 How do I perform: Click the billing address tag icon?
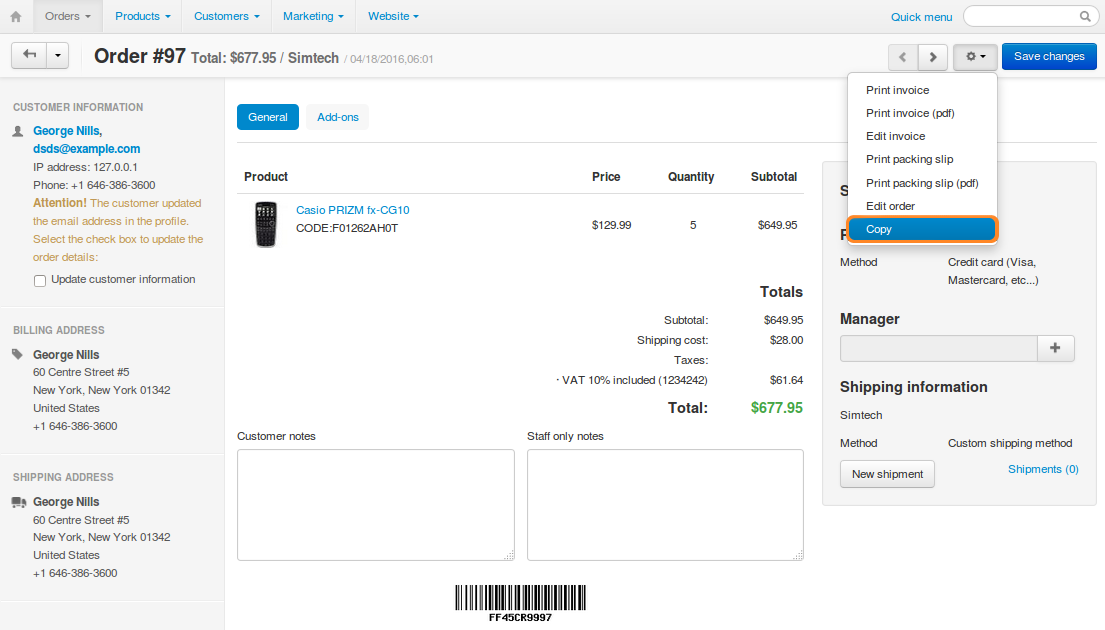pyautogui.click(x=18, y=354)
